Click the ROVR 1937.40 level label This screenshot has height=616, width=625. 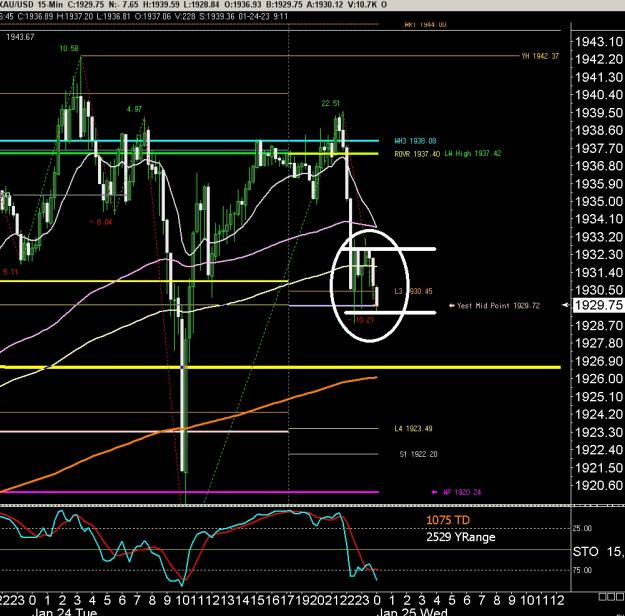pos(417,154)
